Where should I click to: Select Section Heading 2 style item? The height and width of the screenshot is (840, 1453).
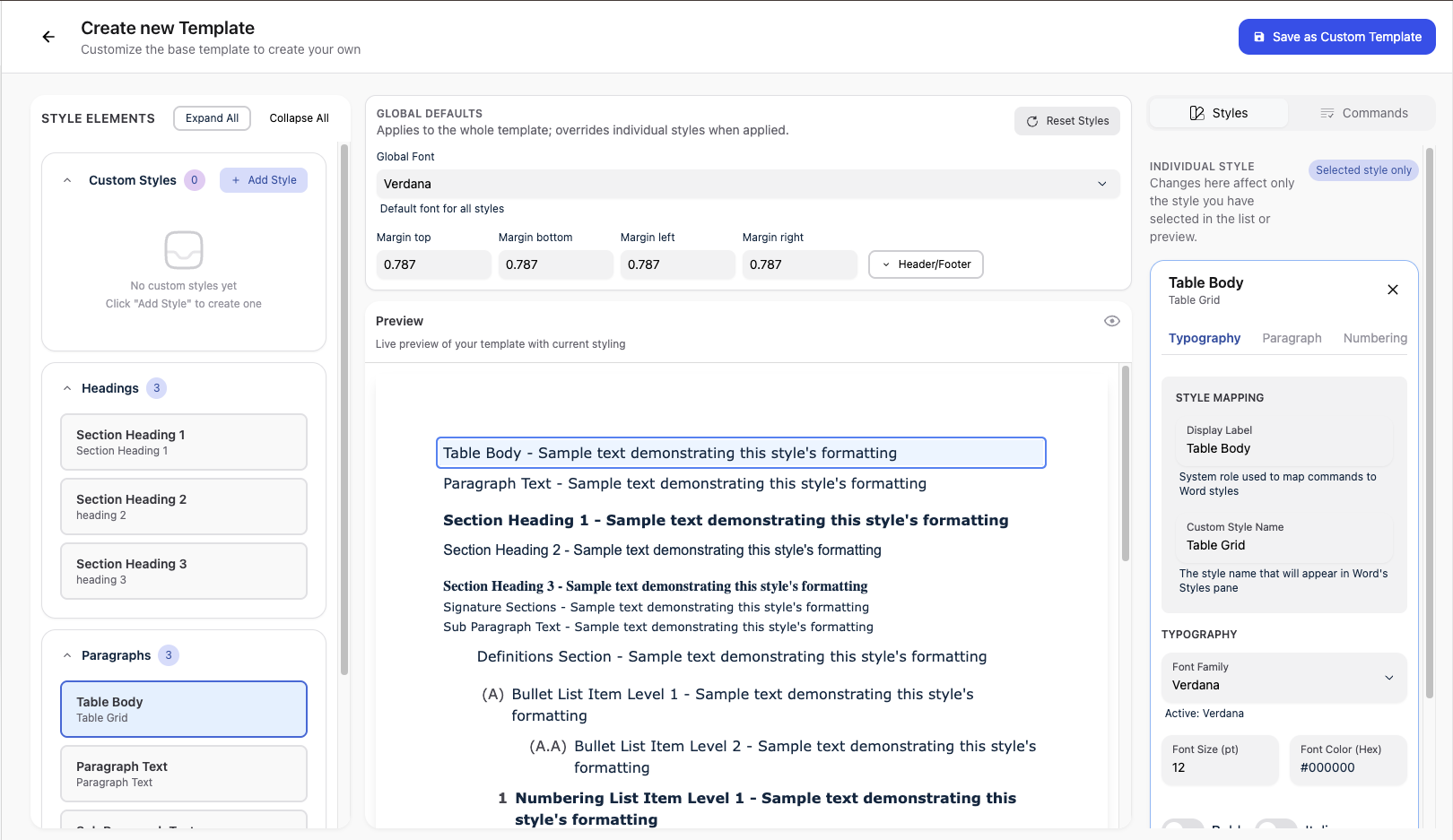coord(184,507)
